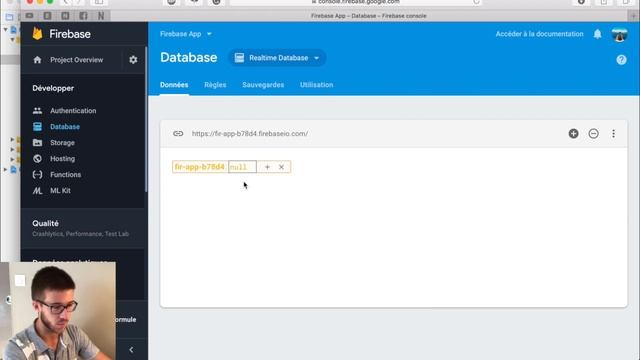
Task: Open Project Overview home icon
Action: (38, 60)
